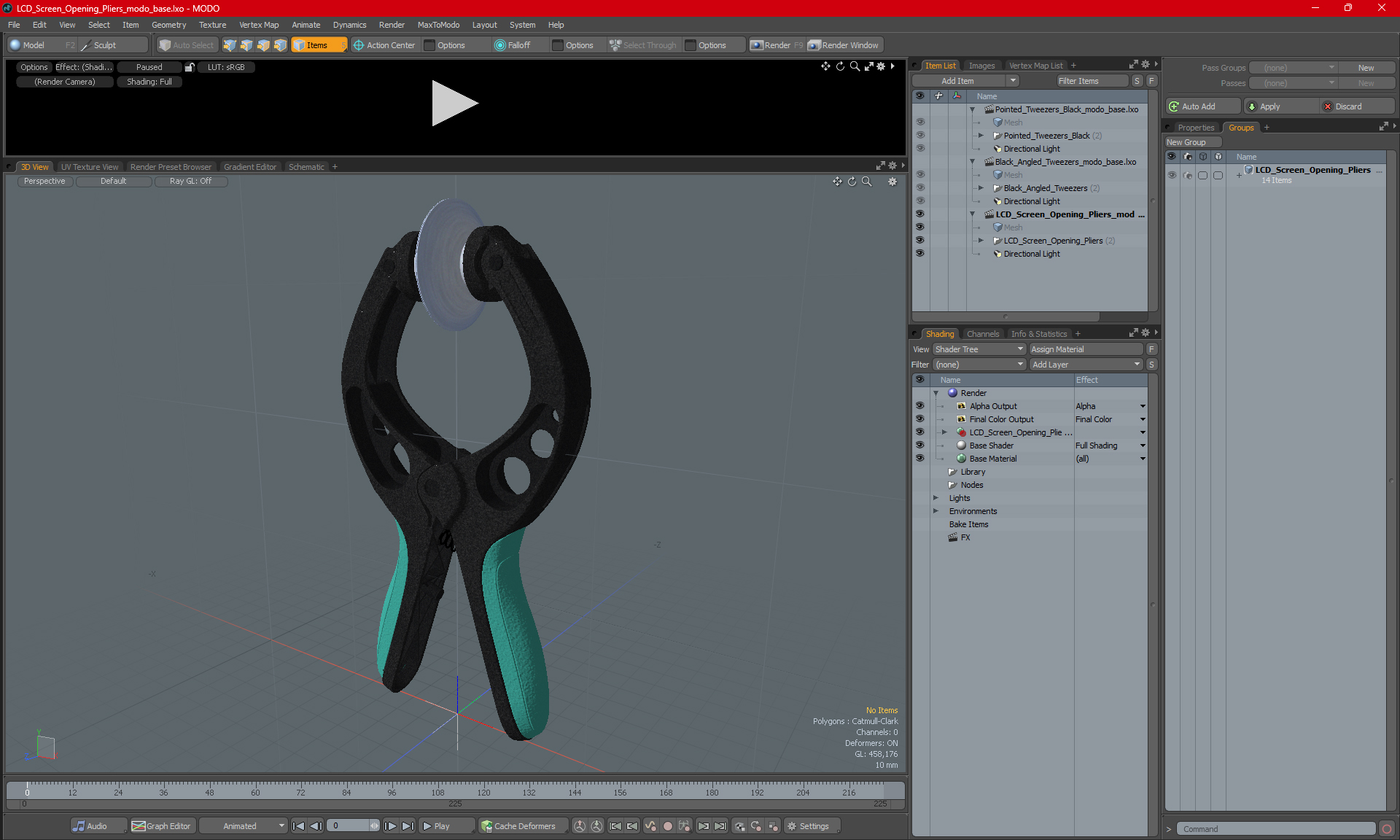Toggle visibility of last Directional Light
The height and width of the screenshot is (840, 1400).
(919, 254)
